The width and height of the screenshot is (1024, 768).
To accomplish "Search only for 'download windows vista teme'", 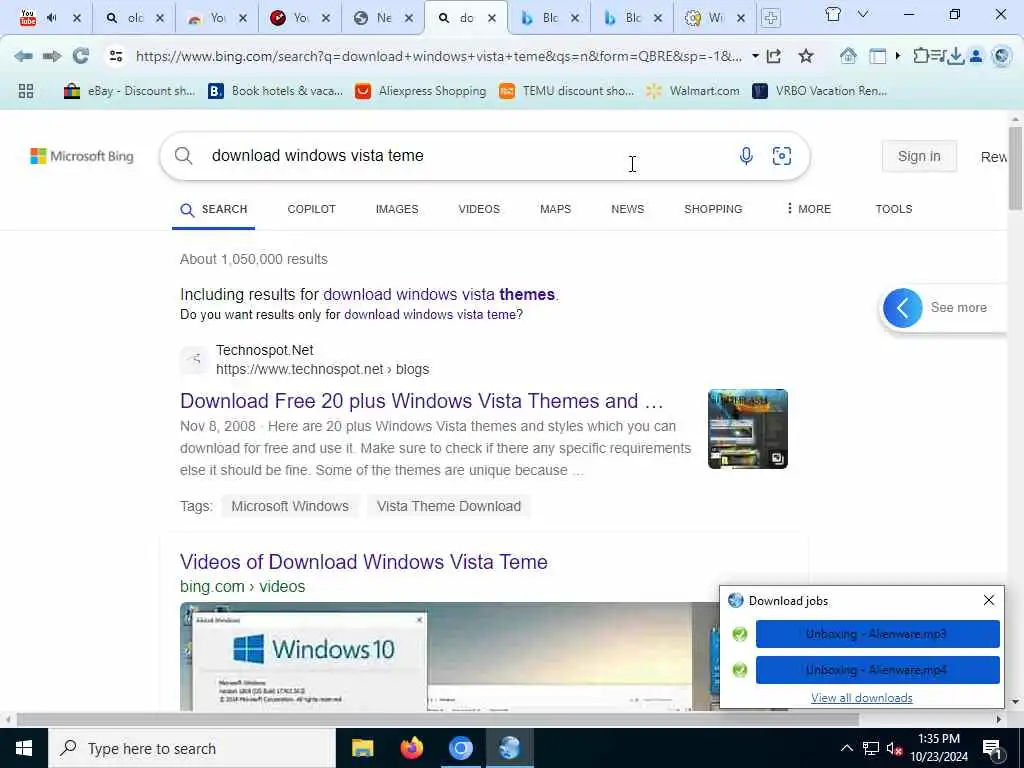I will [430, 315].
